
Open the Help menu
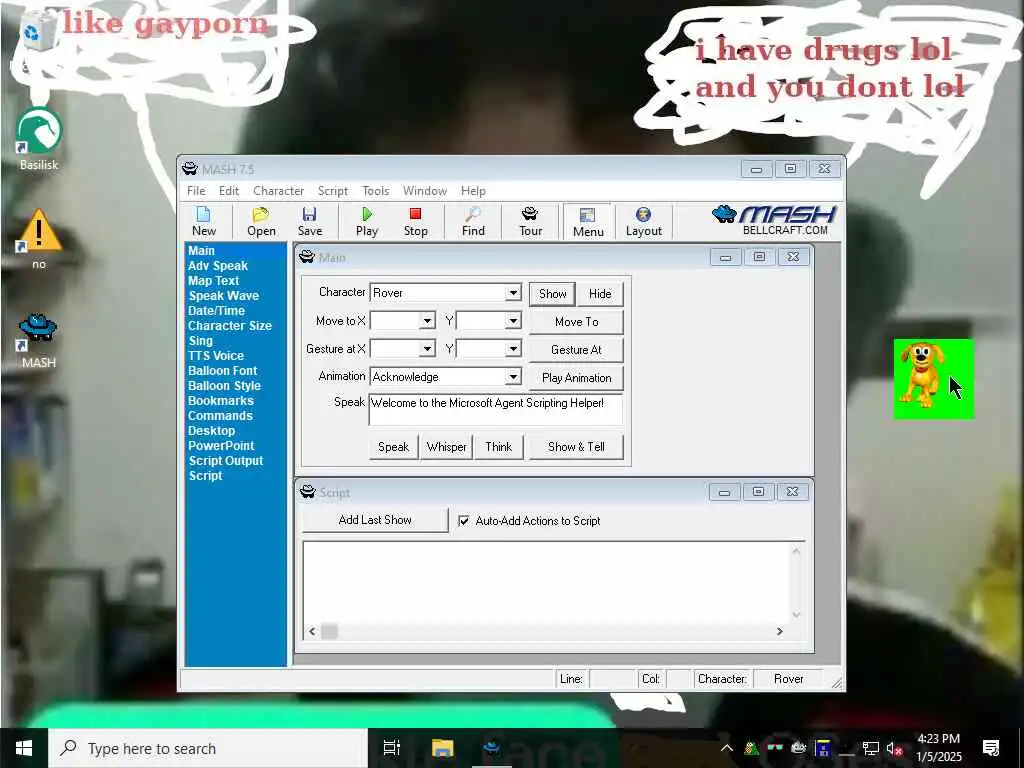[473, 191]
